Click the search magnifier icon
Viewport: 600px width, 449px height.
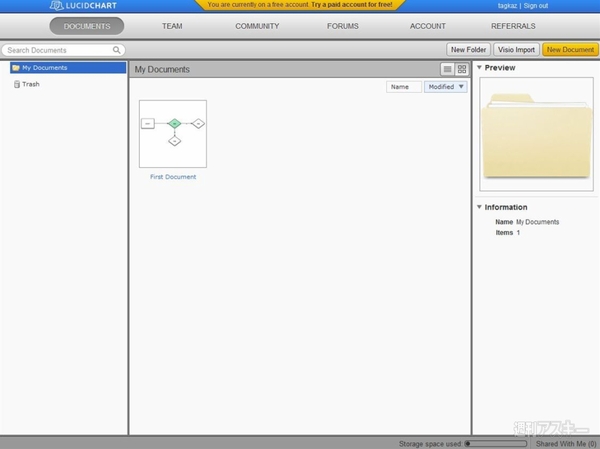pos(116,50)
